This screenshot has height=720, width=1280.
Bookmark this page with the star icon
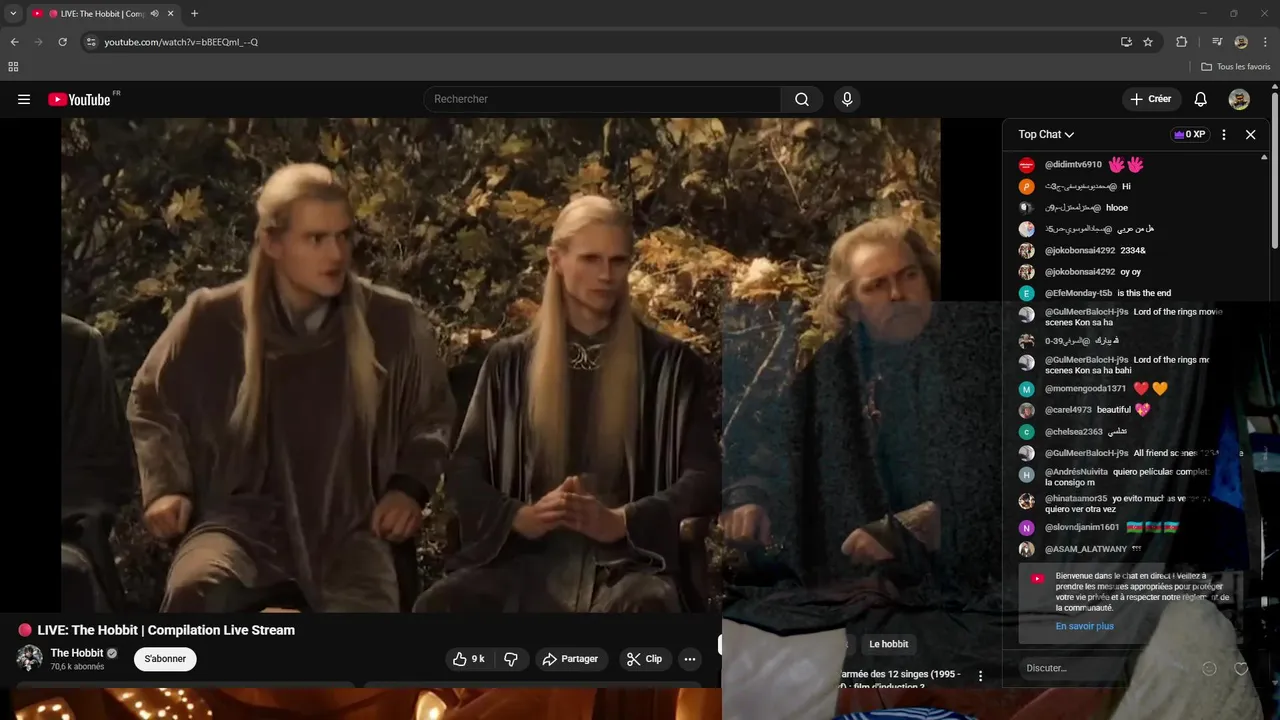(x=1148, y=42)
